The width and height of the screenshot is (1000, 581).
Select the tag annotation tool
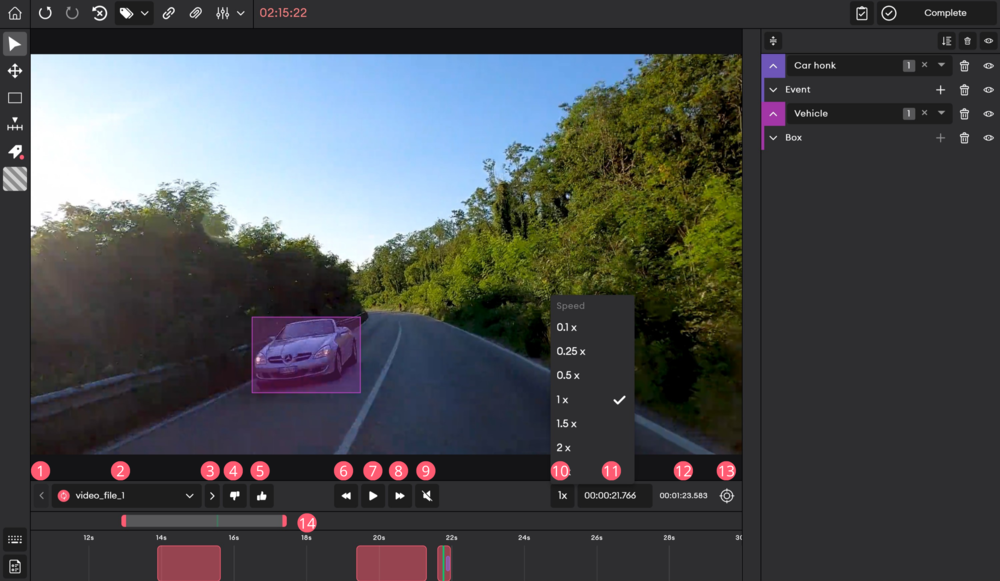point(15,151)
